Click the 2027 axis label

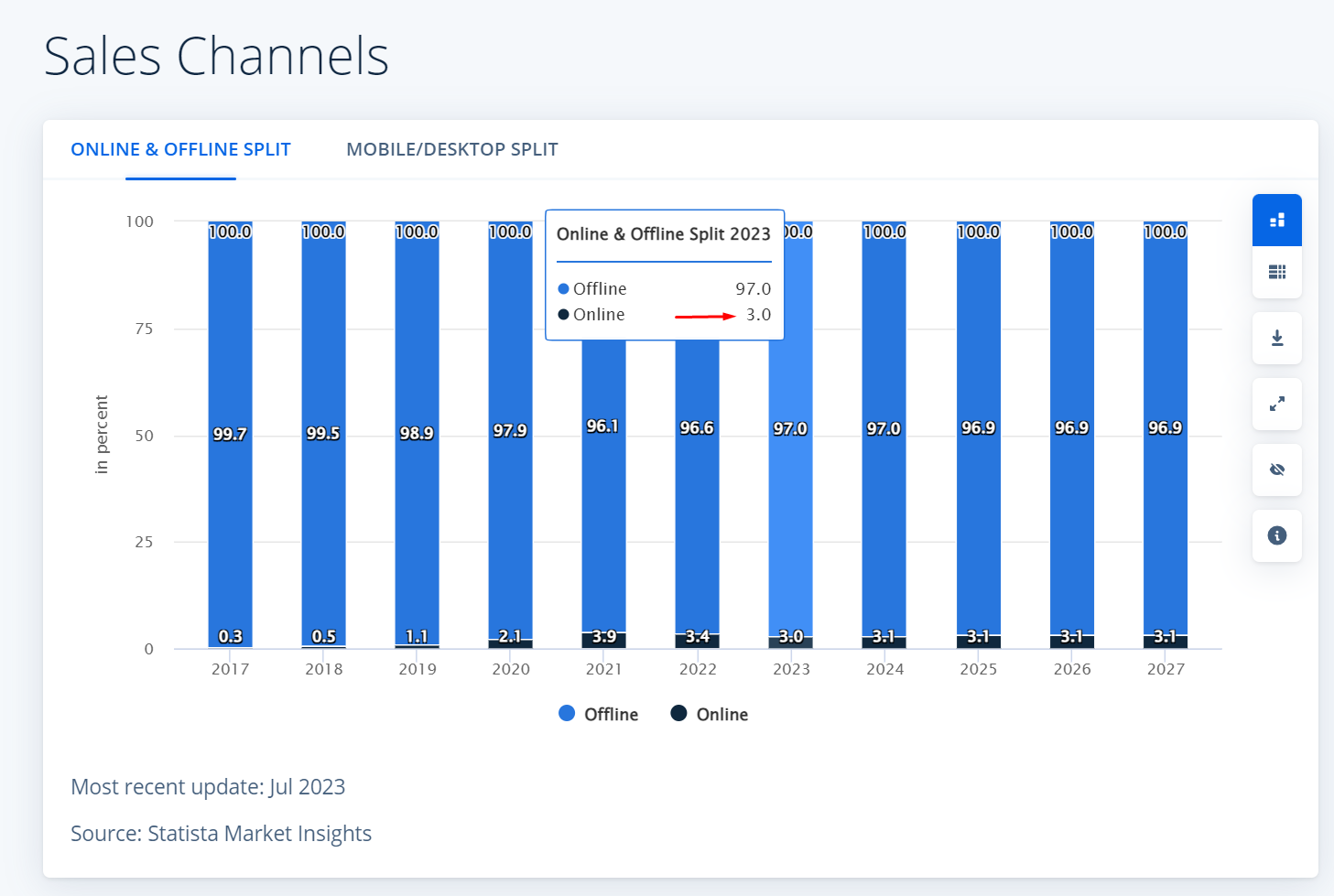(x=1166, y=669)
